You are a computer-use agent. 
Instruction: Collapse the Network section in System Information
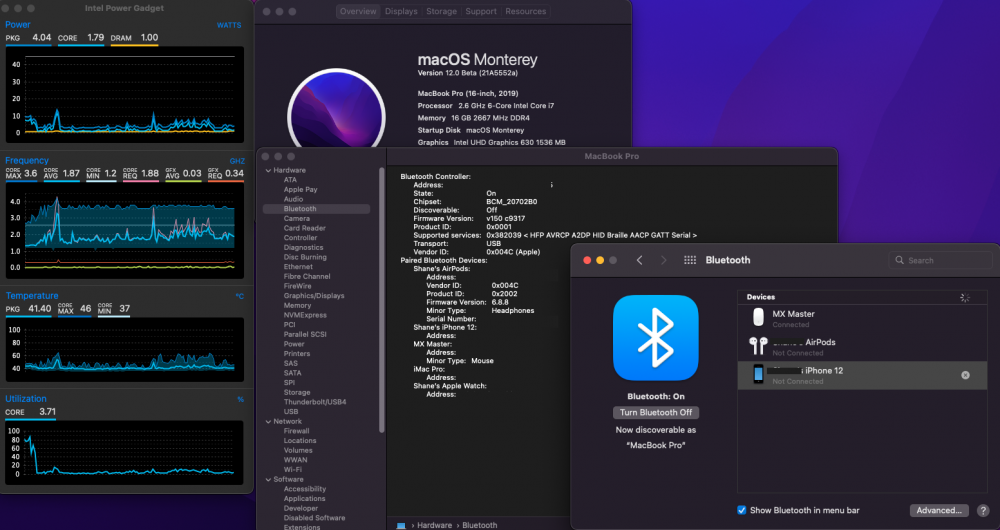tap(268, 422)
